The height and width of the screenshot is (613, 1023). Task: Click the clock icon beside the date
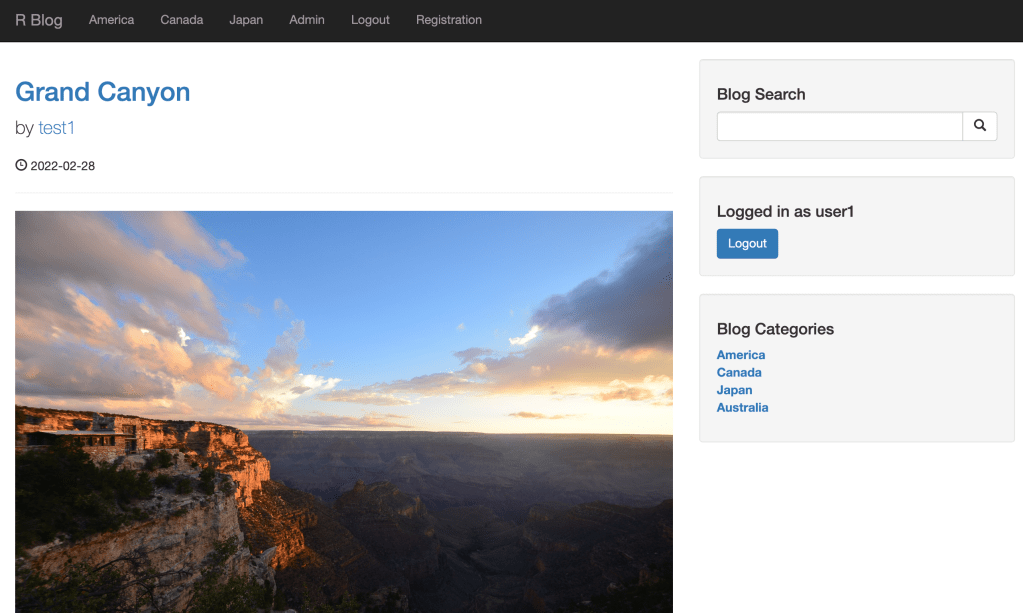(x=21, y=165)
